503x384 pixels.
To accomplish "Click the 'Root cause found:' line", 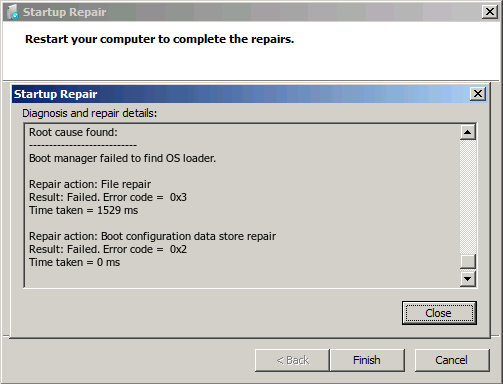I will point(73,132).
